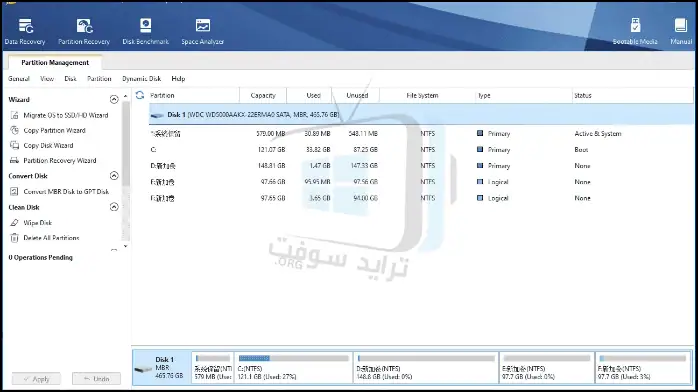Click the sidebar scroll-down arrow
The height and width of the screenshot is (392, 698).
pos(126,246)
